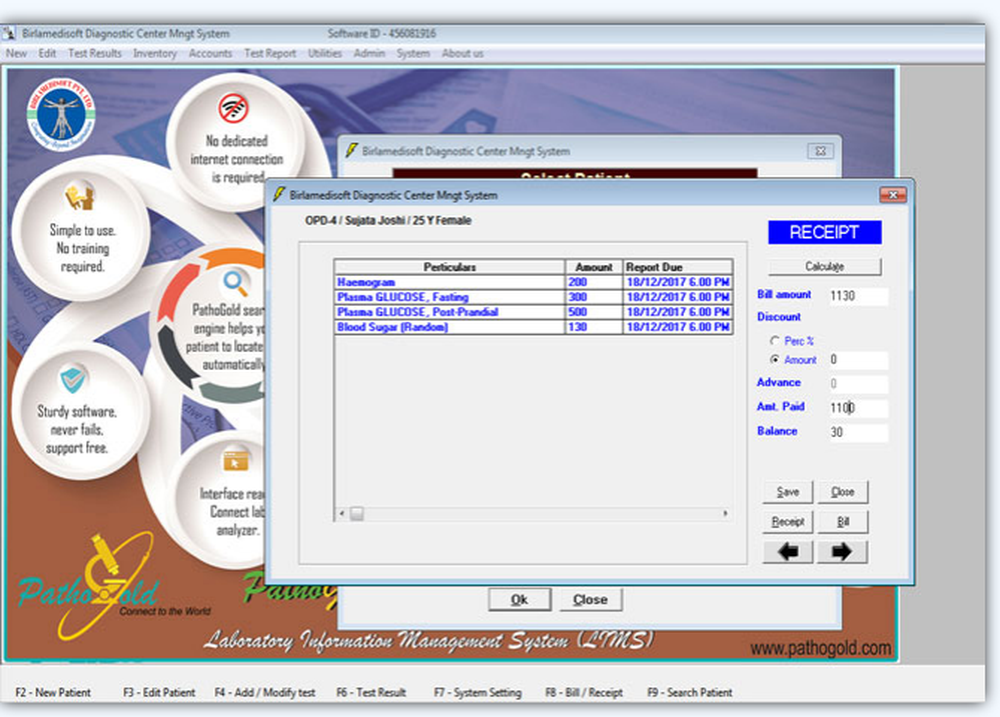Click the Bill amount field
The image size is (1000, 717).
pyautogui.click(x=858, y=296)
